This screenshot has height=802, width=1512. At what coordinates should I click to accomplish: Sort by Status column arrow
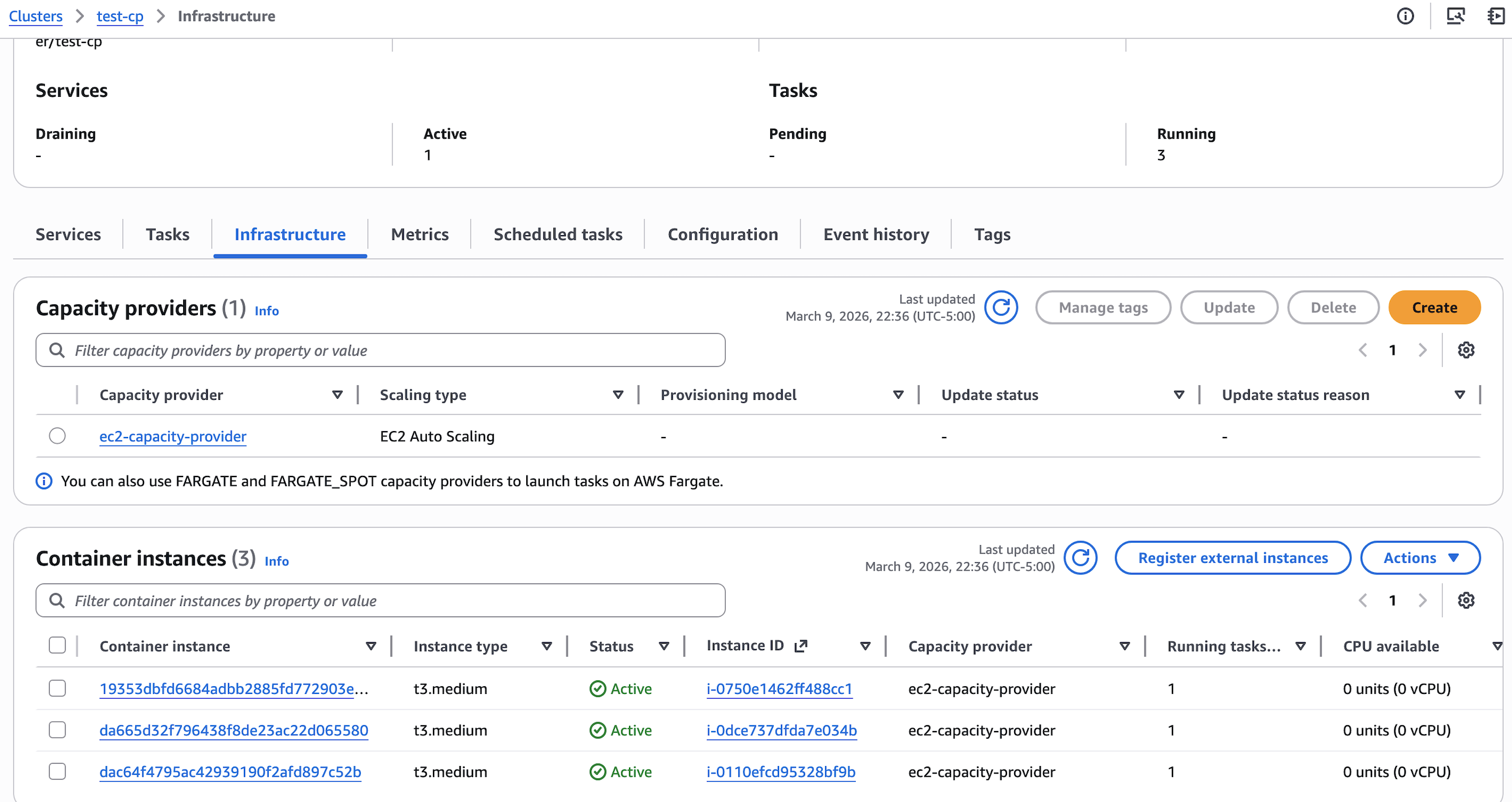coord(664,646)
